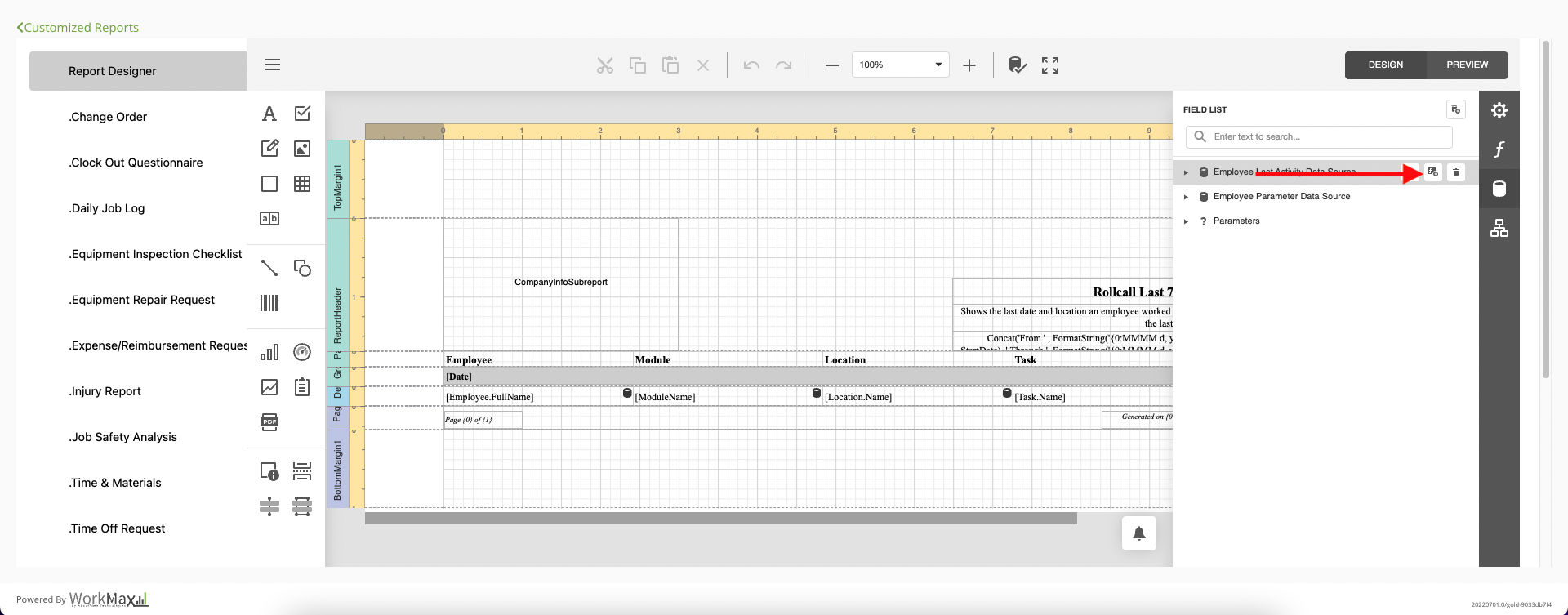
Task: Click the horizontal scrollbar under the design surface
Action: click(x=721, y=519)
